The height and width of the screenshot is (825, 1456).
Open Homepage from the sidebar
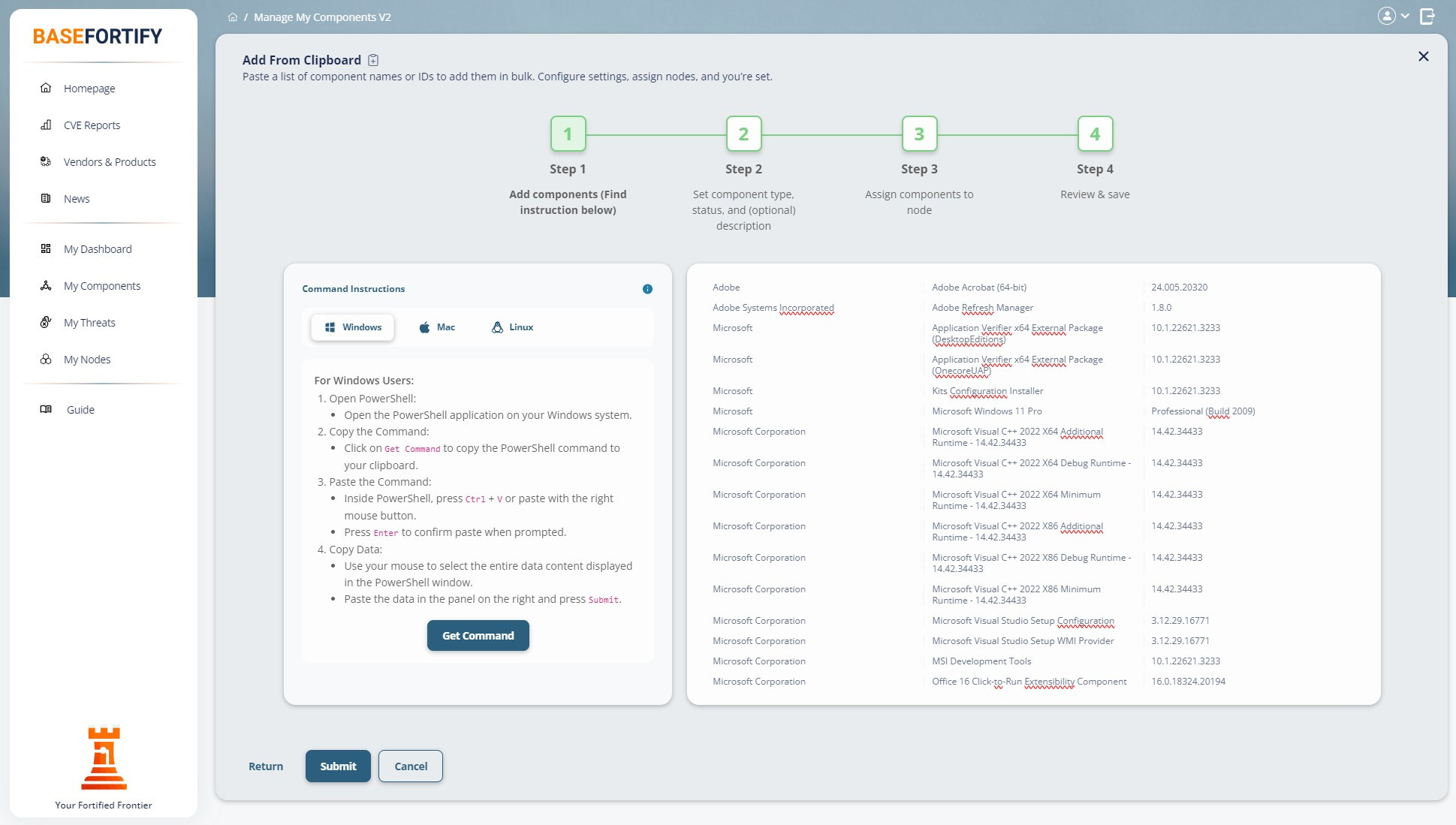click(89, 89)
